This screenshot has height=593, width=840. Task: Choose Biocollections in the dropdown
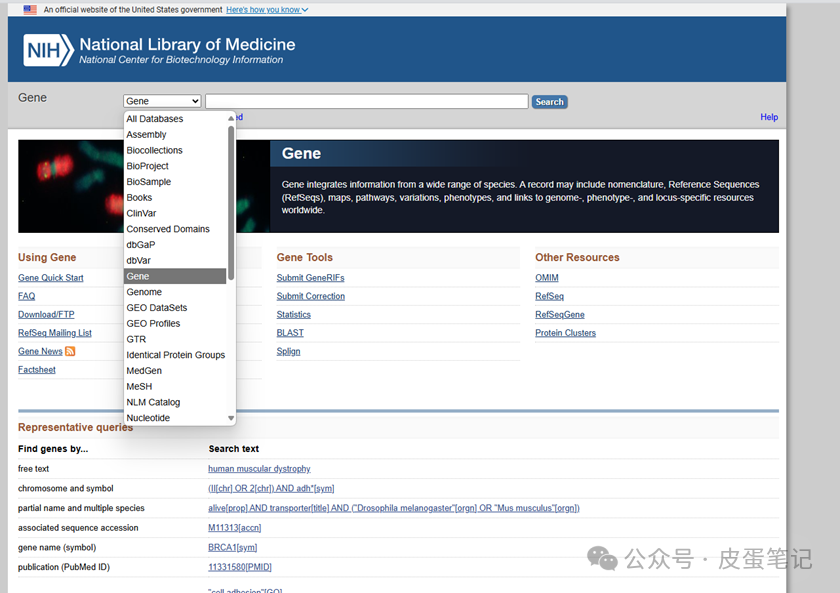(175, 151)
